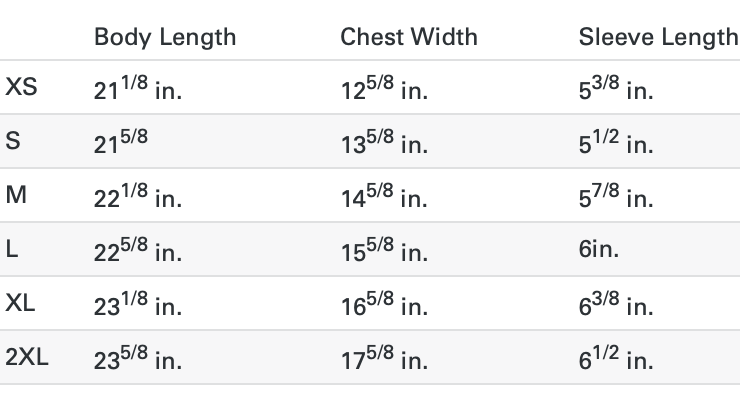Click S sleeve length 5 1/2 in.
Screen dimensions: 740x394
(616, 142)
